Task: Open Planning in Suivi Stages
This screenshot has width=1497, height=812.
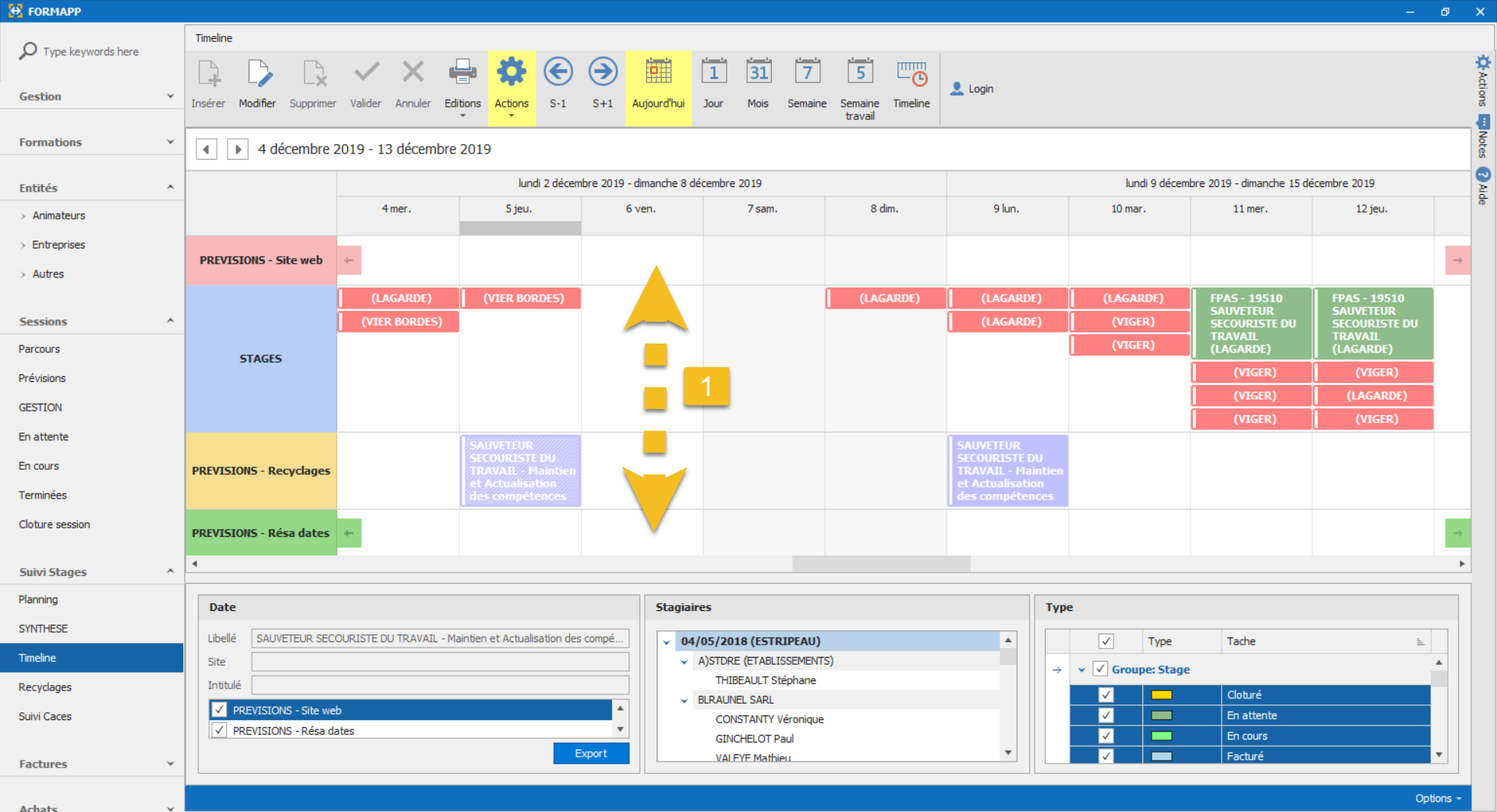Action: 38,599
